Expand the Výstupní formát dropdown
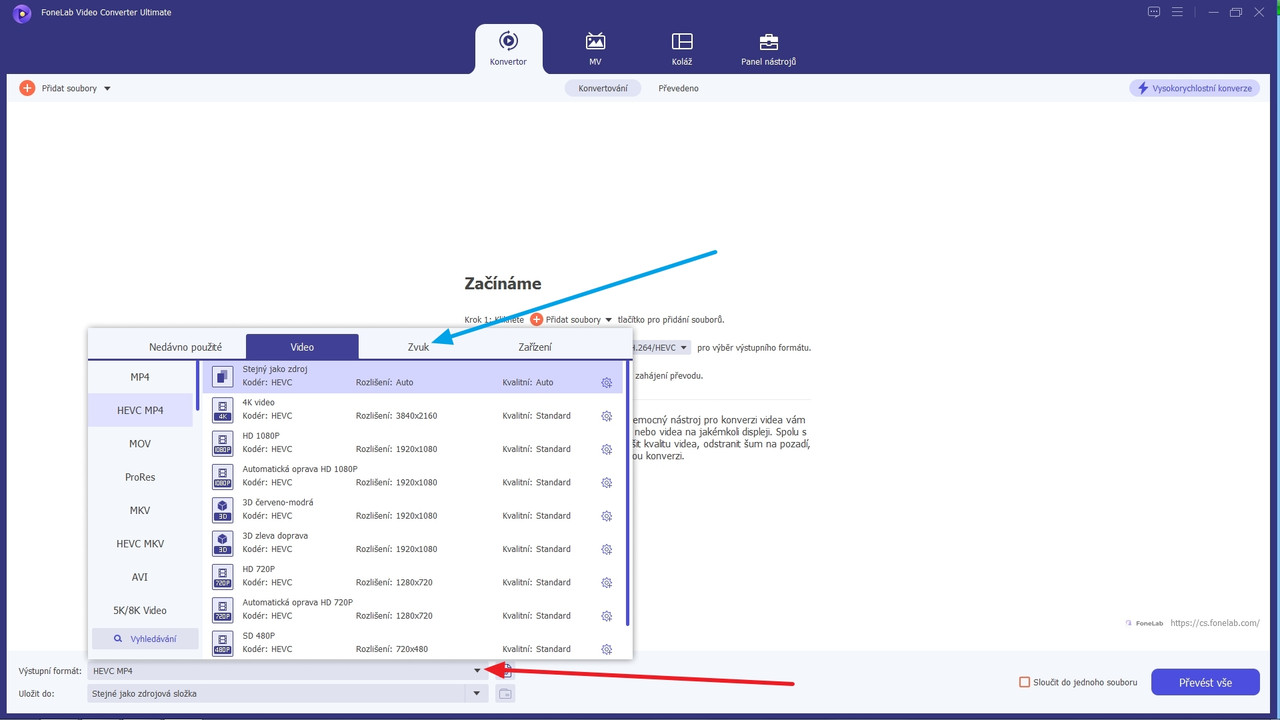This screenshot has width=1280, height=720. click(477, 670)
